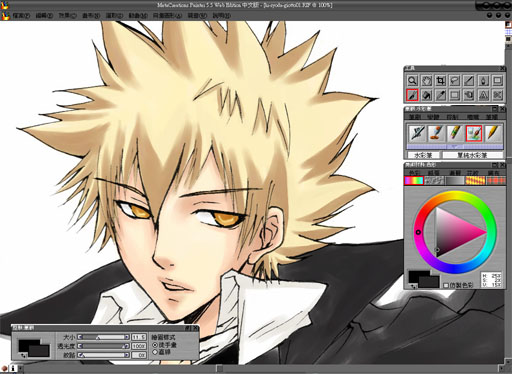Screen dimensions: 512x374
Task: Collapse the brushes panel with its roll-up button
Action: (x=496, y=109)
